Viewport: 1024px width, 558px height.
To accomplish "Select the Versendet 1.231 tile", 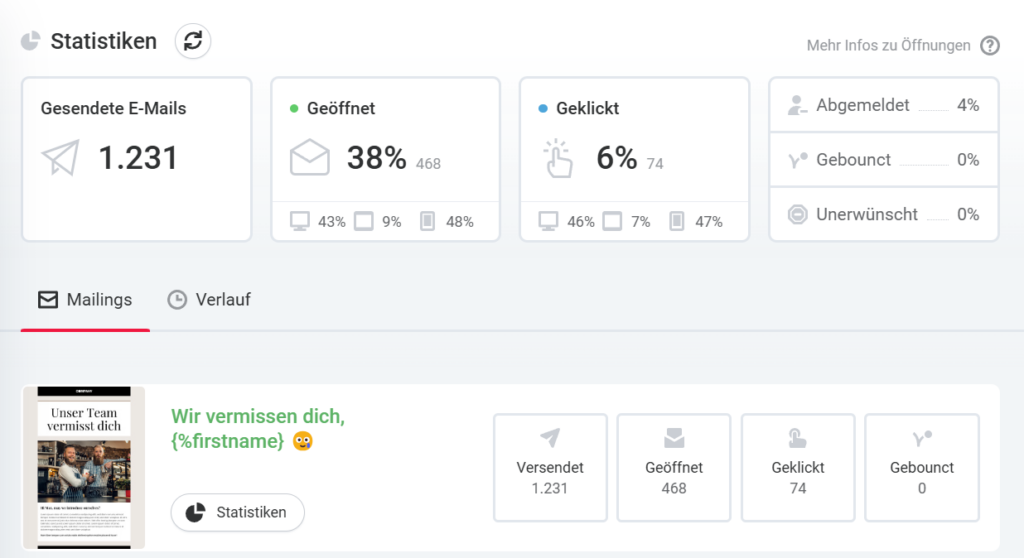I will [550, 467].
